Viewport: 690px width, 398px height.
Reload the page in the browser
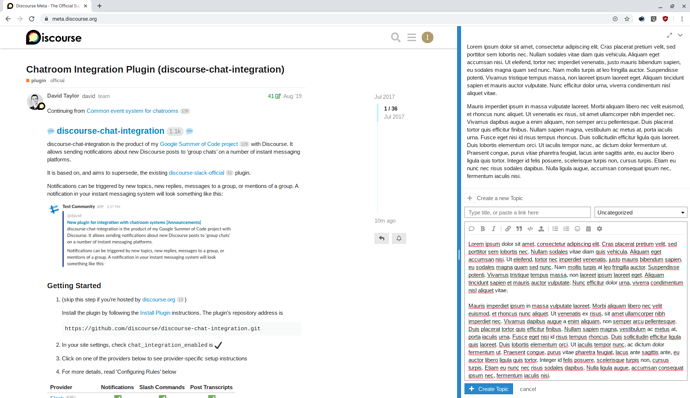(32, 19)
